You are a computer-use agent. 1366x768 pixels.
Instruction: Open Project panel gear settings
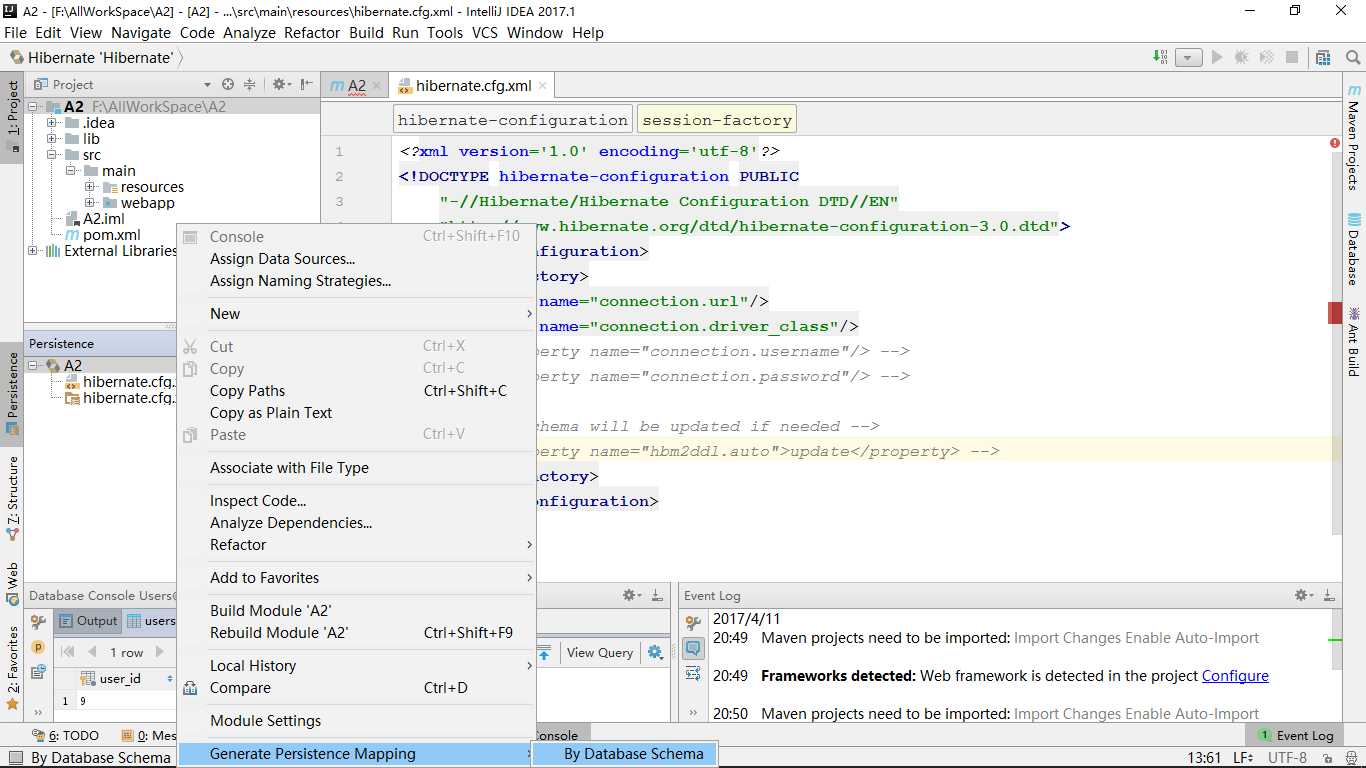click(281, 85)
